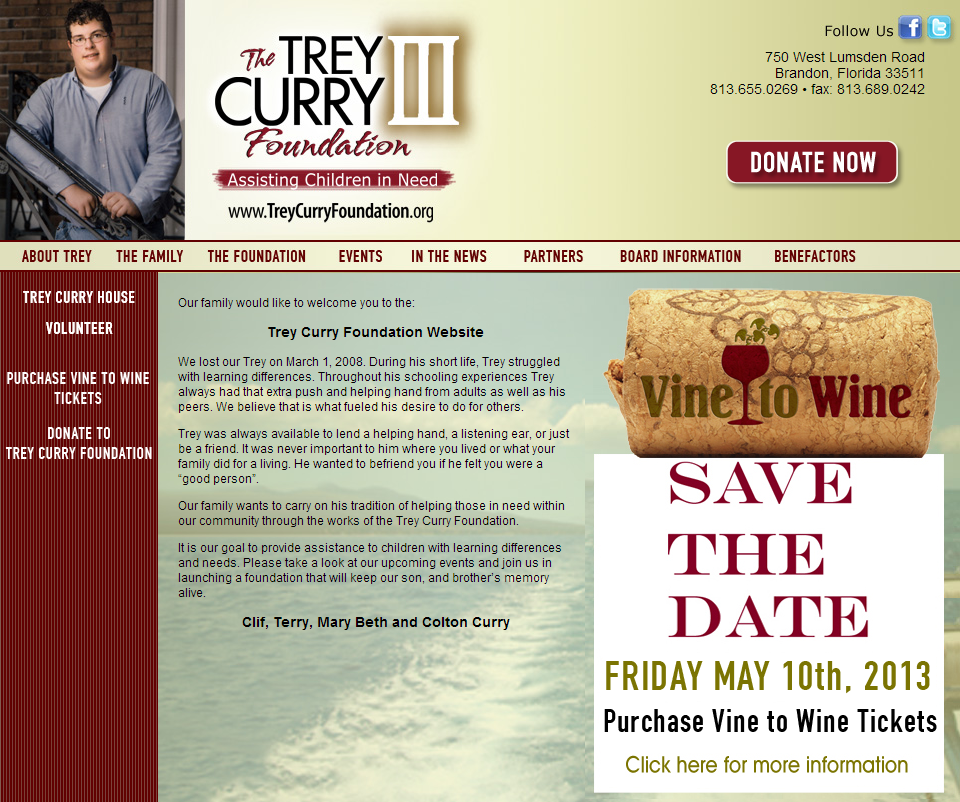Click the Vine to Wine cork image

click(771, 373)
